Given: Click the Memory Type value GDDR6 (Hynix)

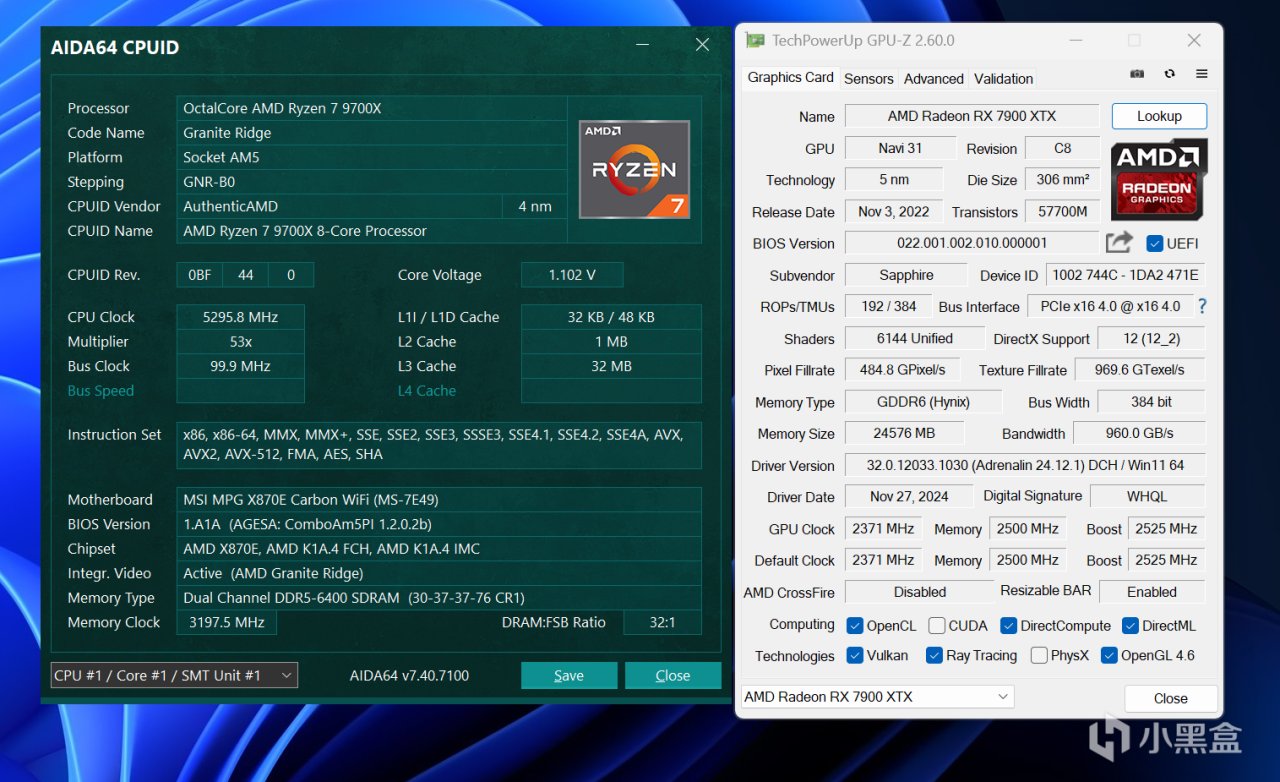Looking at the screenshot, I should 924,402.
